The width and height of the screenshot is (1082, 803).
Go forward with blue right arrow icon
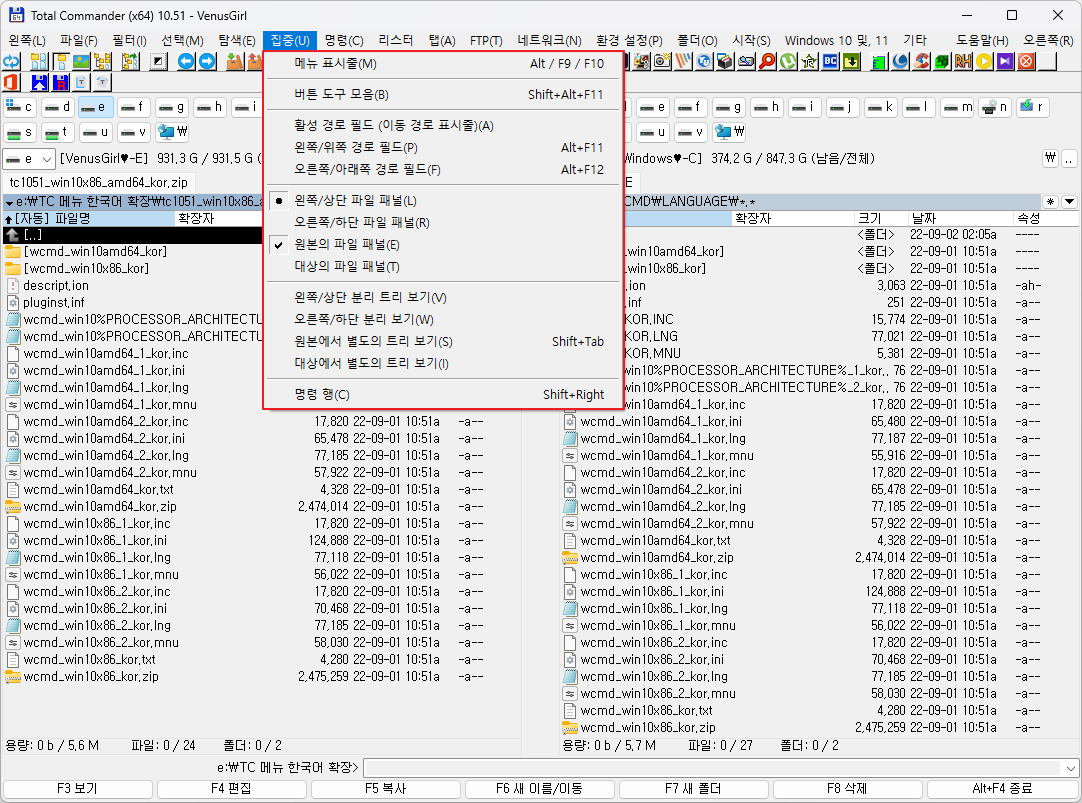click(207, 62)
